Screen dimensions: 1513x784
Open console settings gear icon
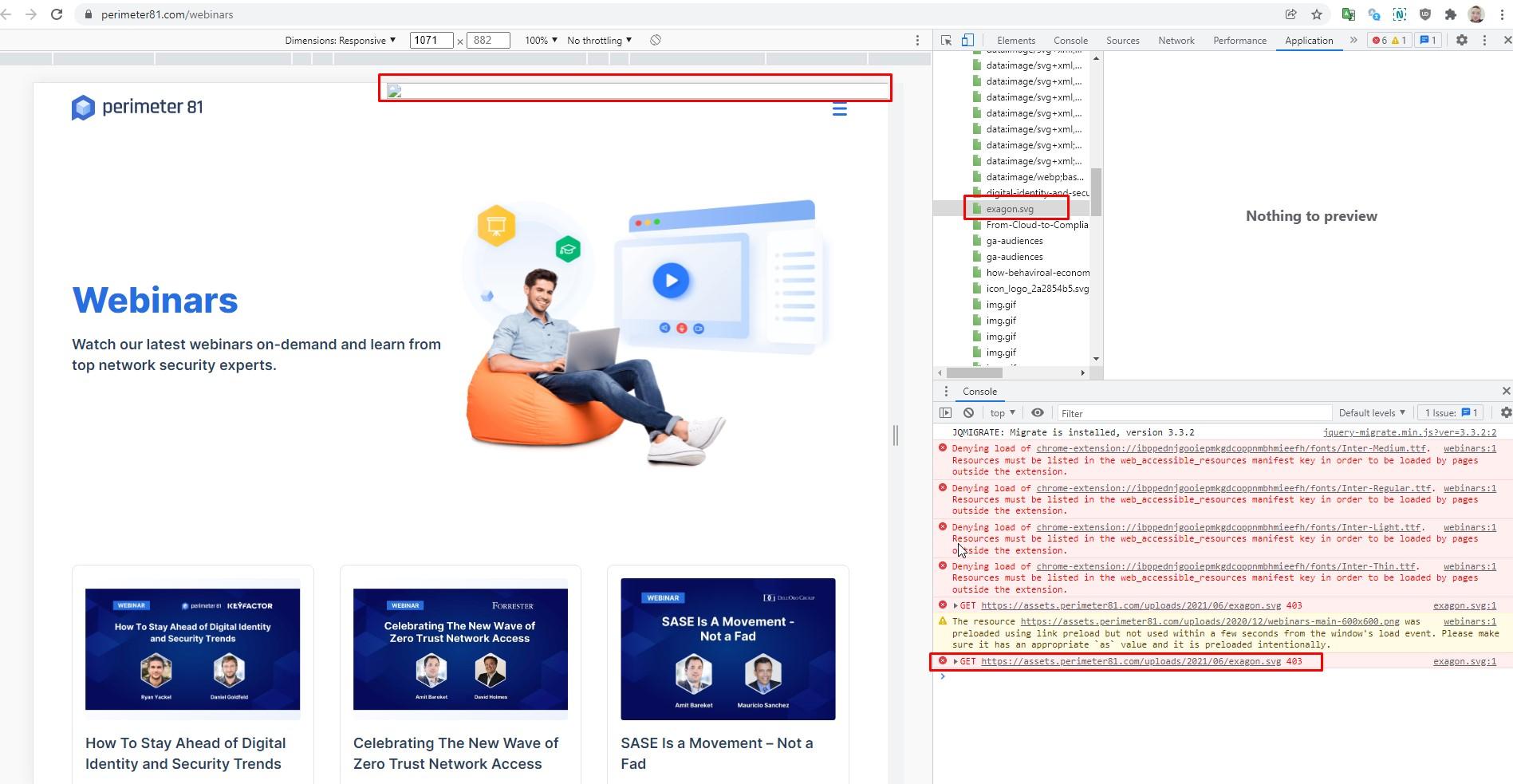point(1505,412)
